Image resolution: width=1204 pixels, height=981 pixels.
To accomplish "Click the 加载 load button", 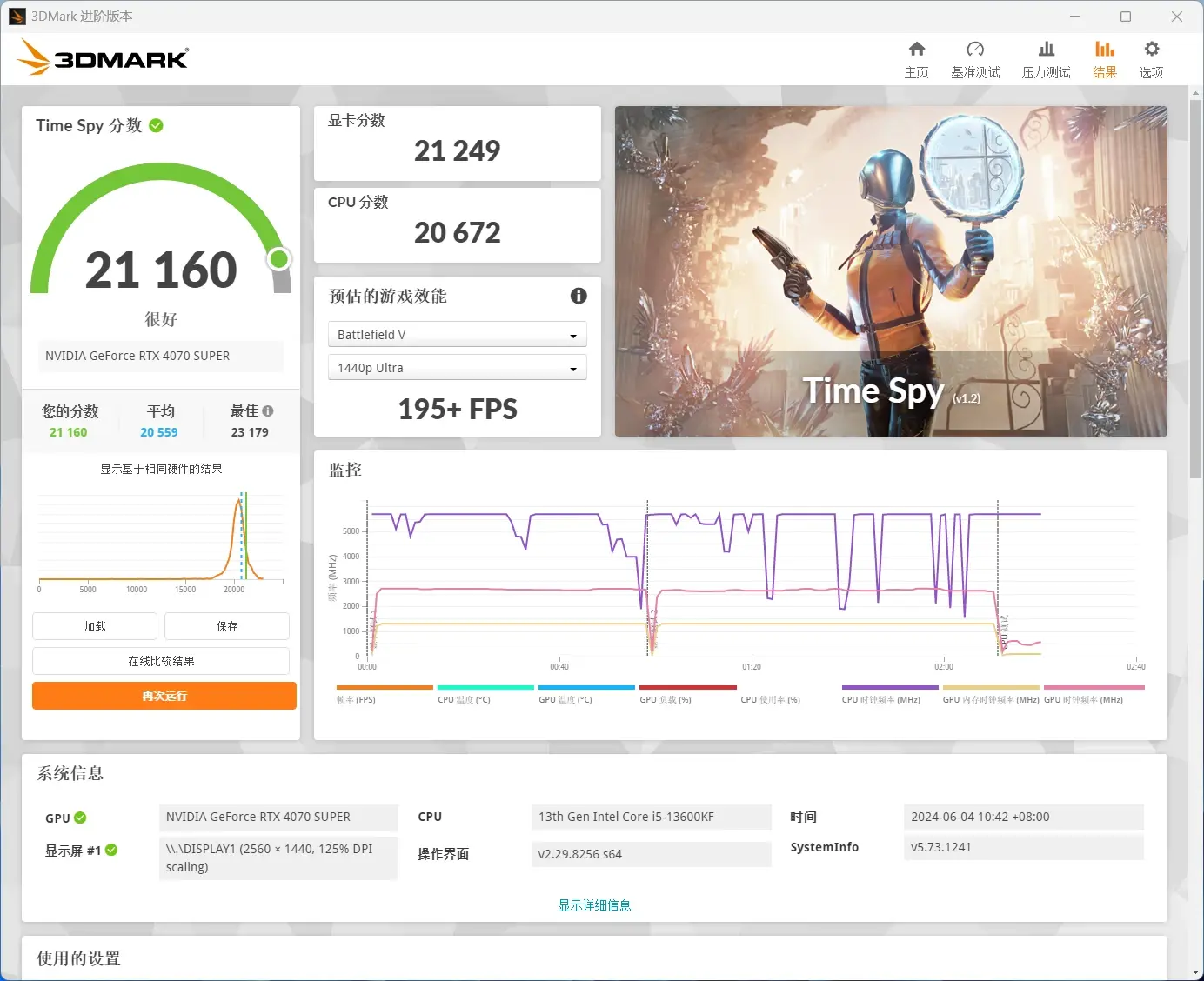I will click(x=95, y=626).
